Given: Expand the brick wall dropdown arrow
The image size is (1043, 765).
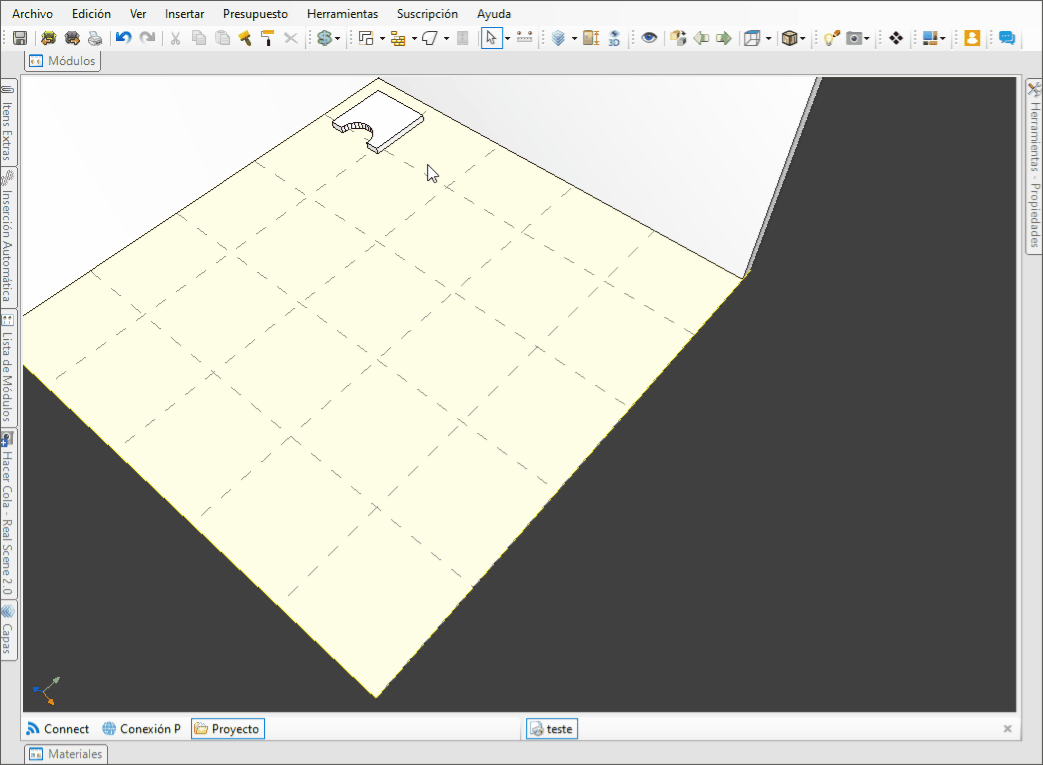Looking at the screenshot, I should (414, 39).
